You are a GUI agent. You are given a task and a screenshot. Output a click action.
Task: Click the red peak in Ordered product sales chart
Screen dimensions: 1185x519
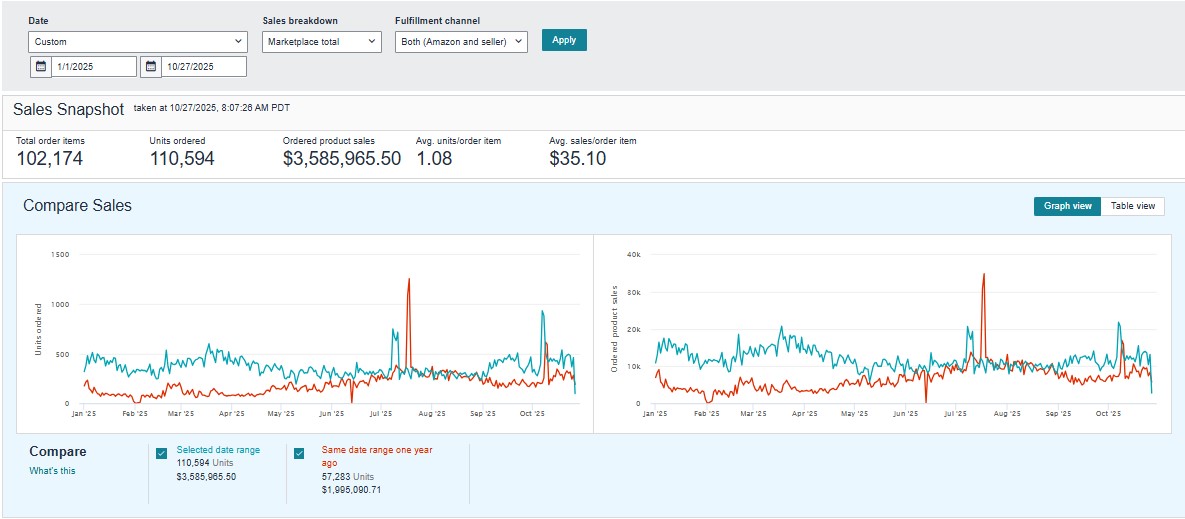pyautogui.click(x=984, y=275)
